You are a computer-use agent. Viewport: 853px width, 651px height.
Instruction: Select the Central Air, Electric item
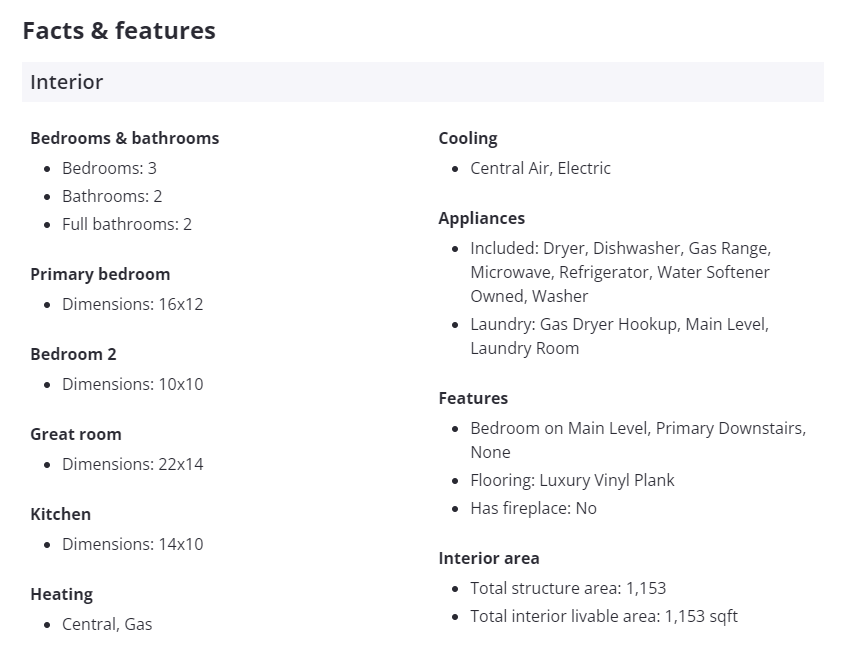tap(540, 168)
